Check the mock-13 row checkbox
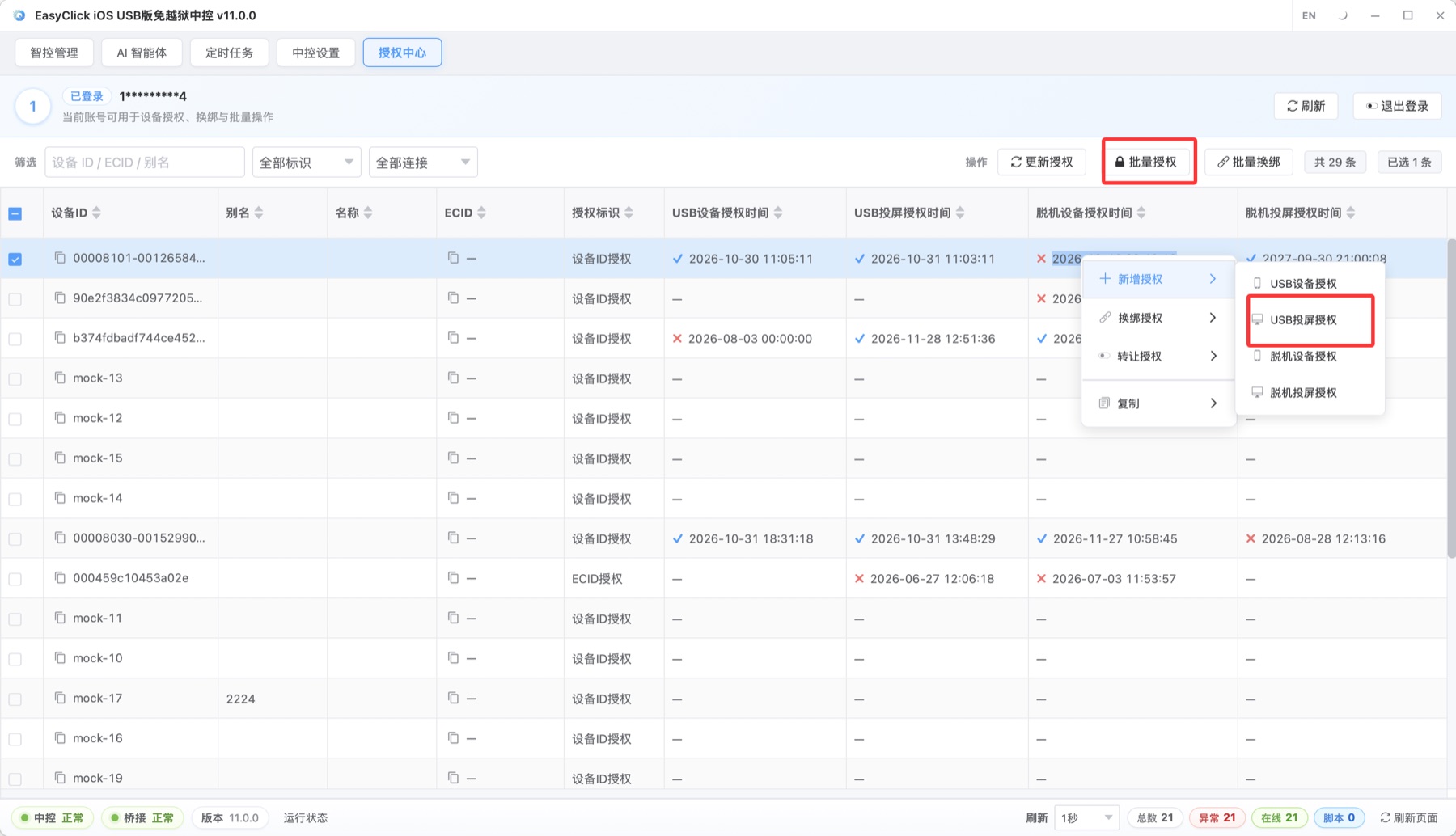Image resolution: width=1456 pixels, height=836 pixels. [x=15, y=379]
